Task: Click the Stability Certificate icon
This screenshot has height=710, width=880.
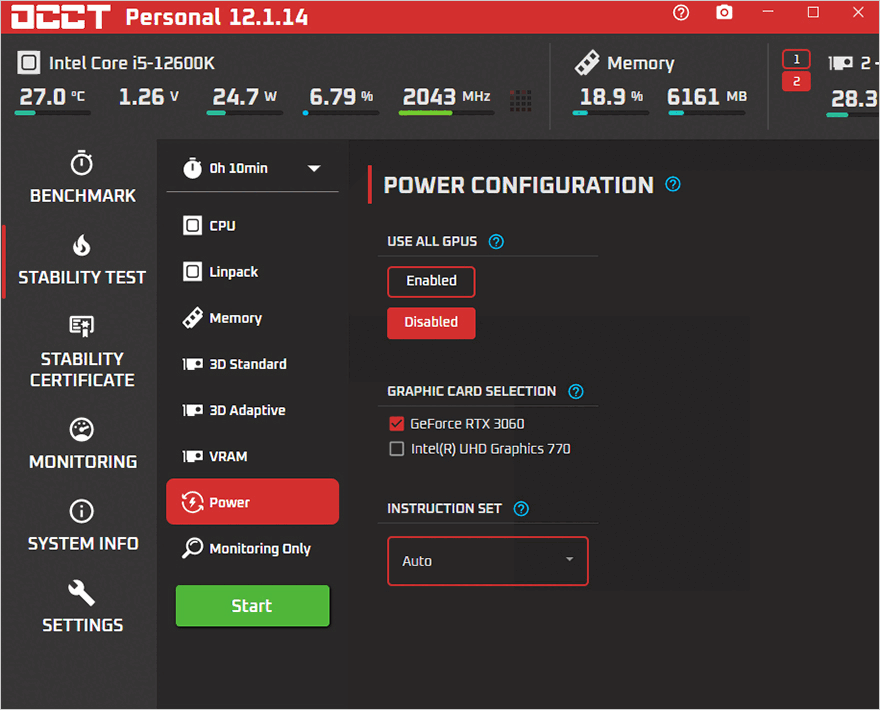Action: tap(82, 326)
